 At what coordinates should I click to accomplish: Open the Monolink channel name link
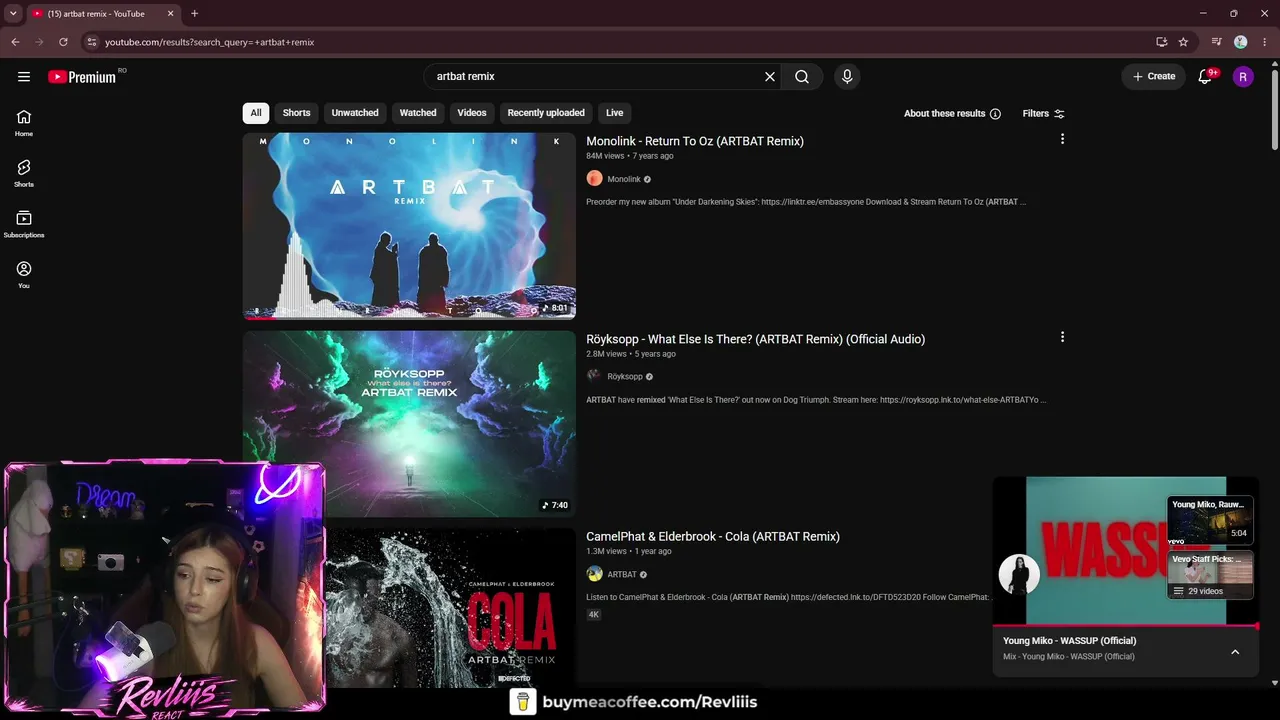(624, 179)
